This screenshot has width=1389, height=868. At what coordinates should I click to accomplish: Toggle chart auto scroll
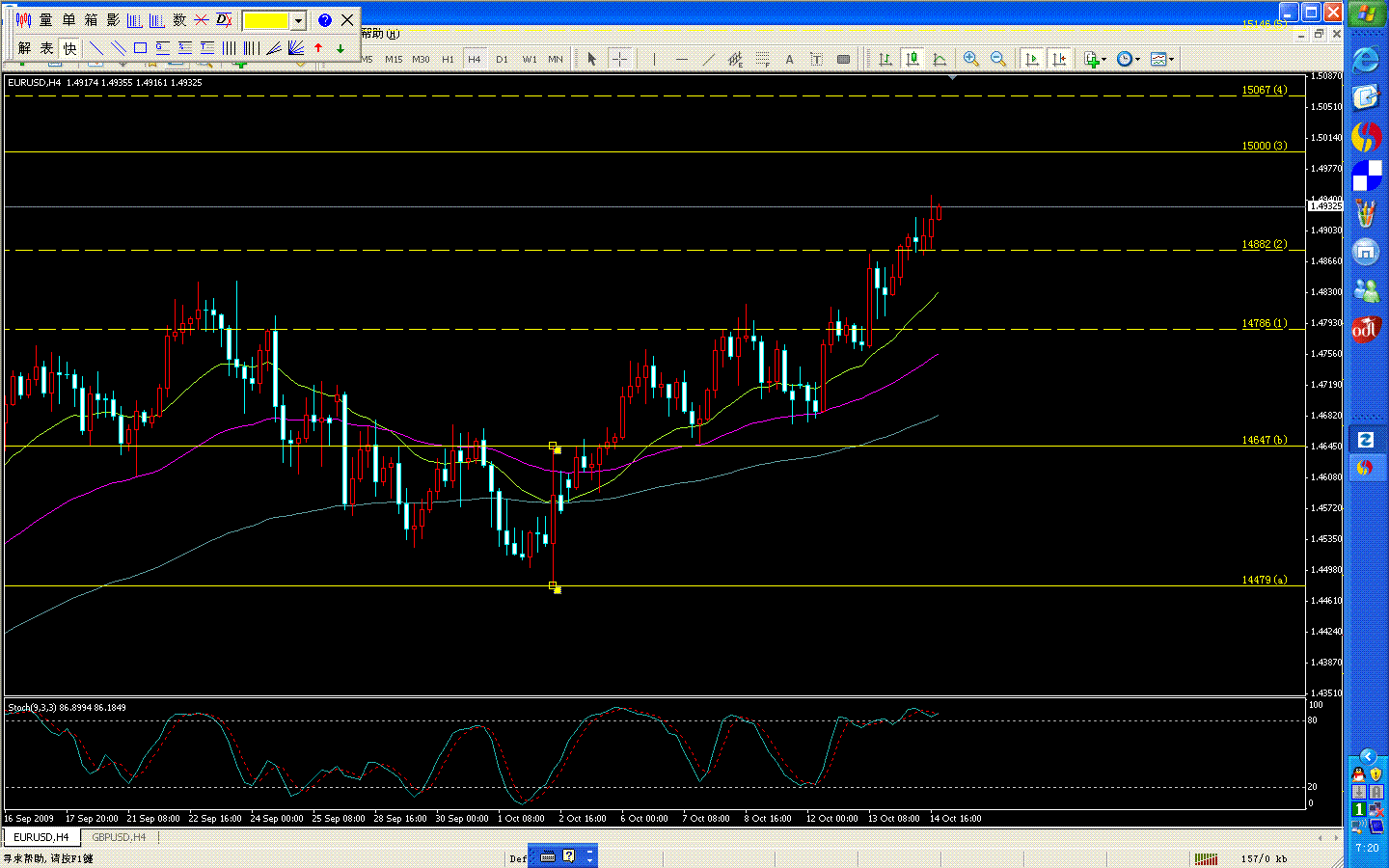tap(1032, 60)
